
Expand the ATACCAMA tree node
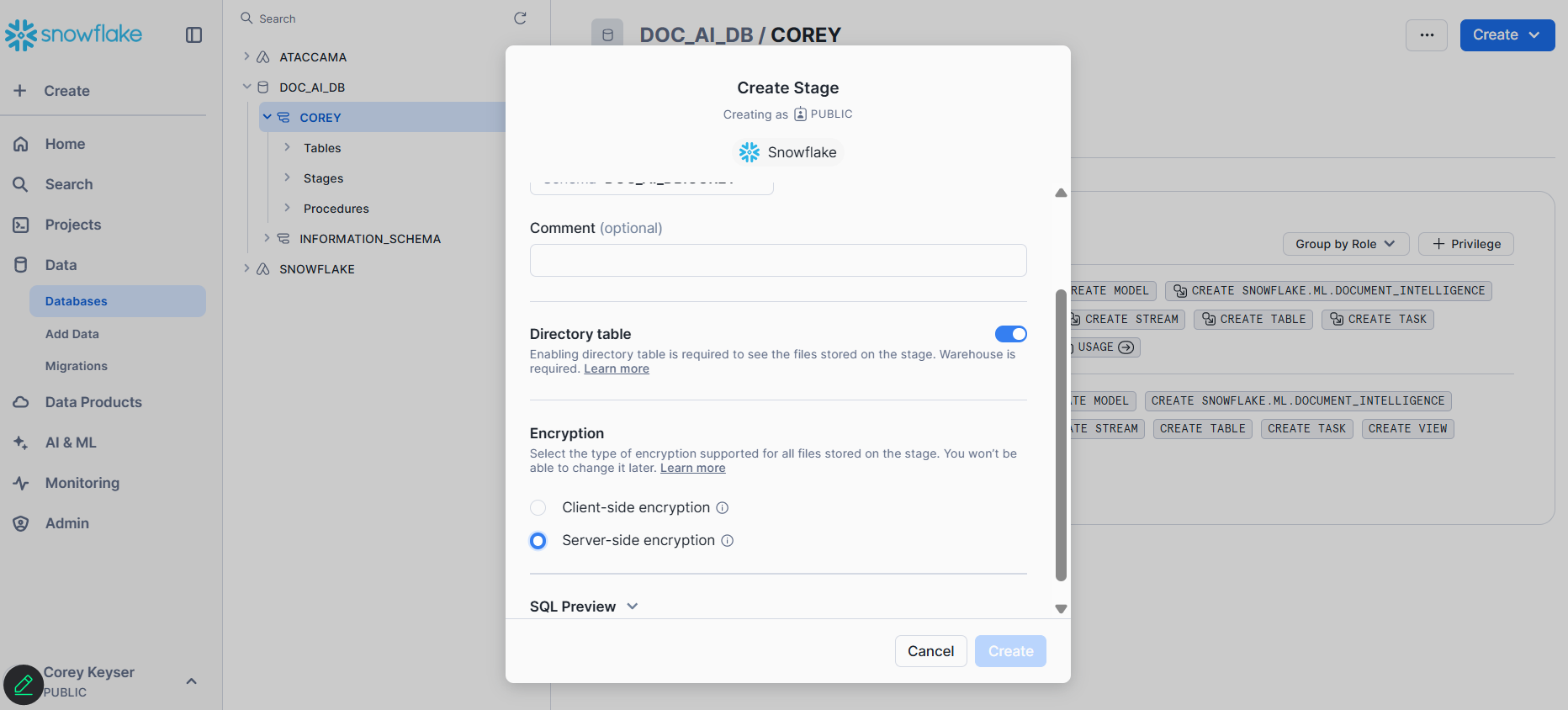click(246, 56)
